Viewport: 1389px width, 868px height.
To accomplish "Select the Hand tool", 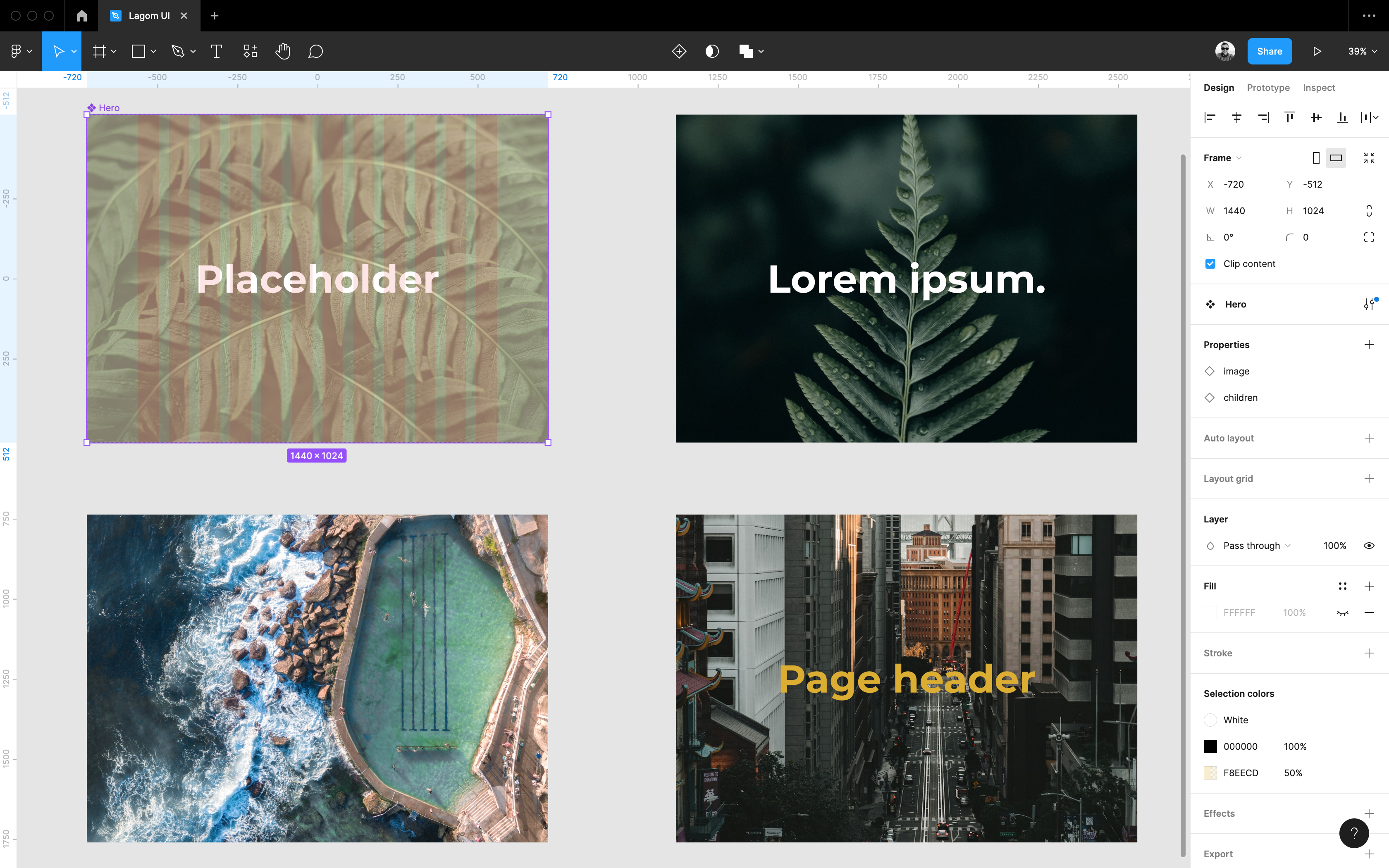I will [x=282, y=52].
